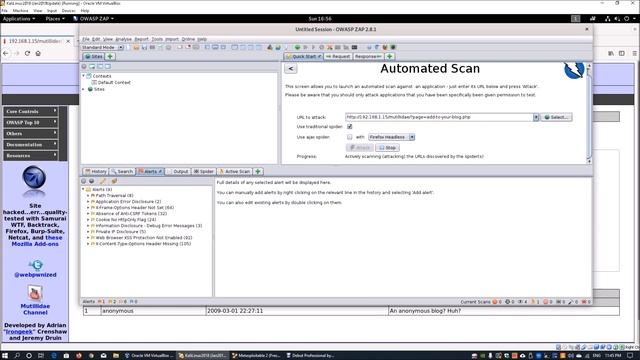640x360 pixels.
Task: Open the Firefox Headless browser dropdown
Action: (392, 137)
